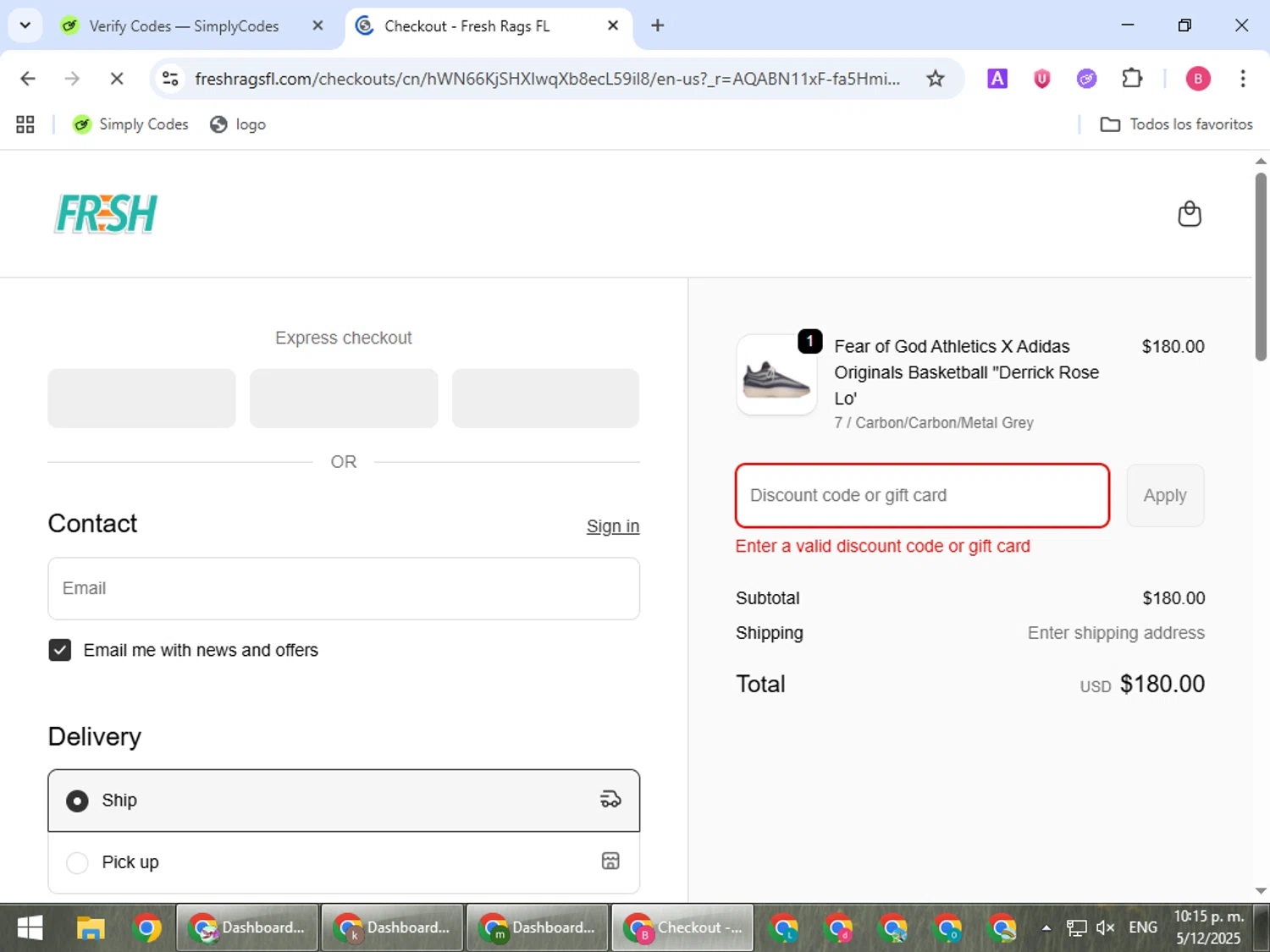Screen dimensions: 1270x952
Task: Click the network tray icon
Action: pyautogui.click(x=1076, y=928)
